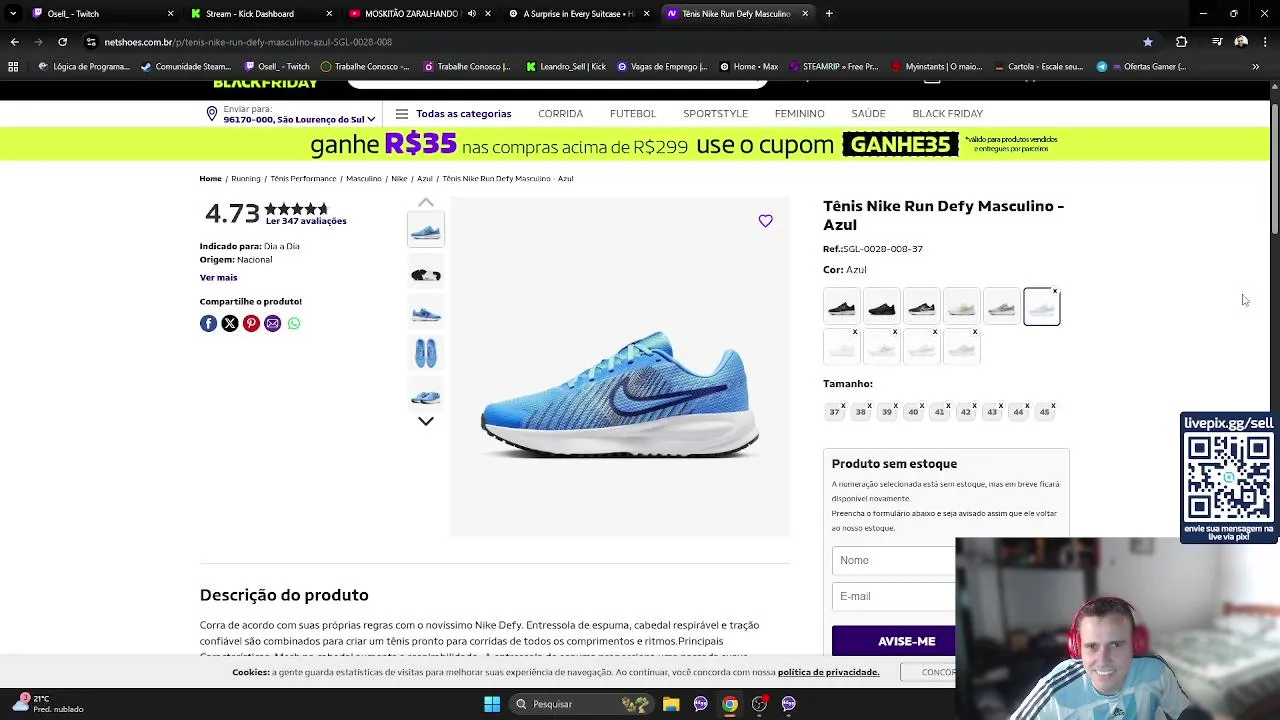Share product on WhatsApp
The image size is (1280, 720).
[x=294, y=323]
